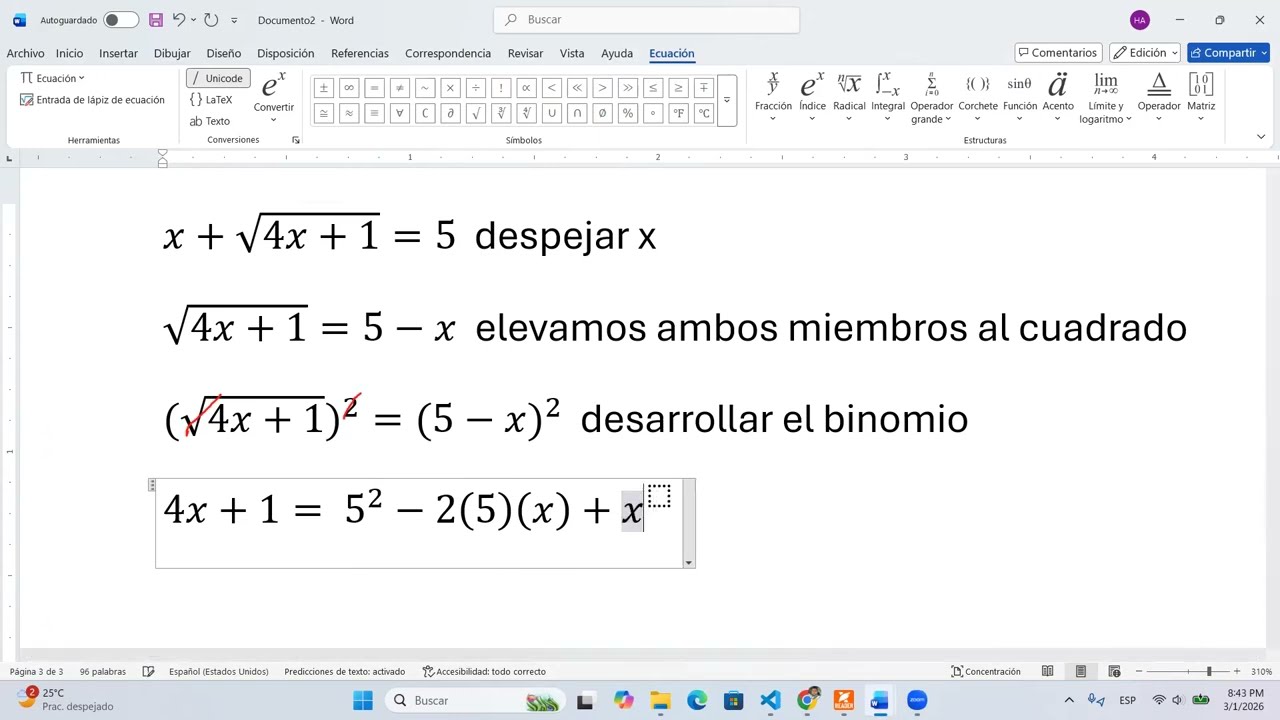
Task: Open Microsoft Edge from taskbar
Action: coord(697,700)
